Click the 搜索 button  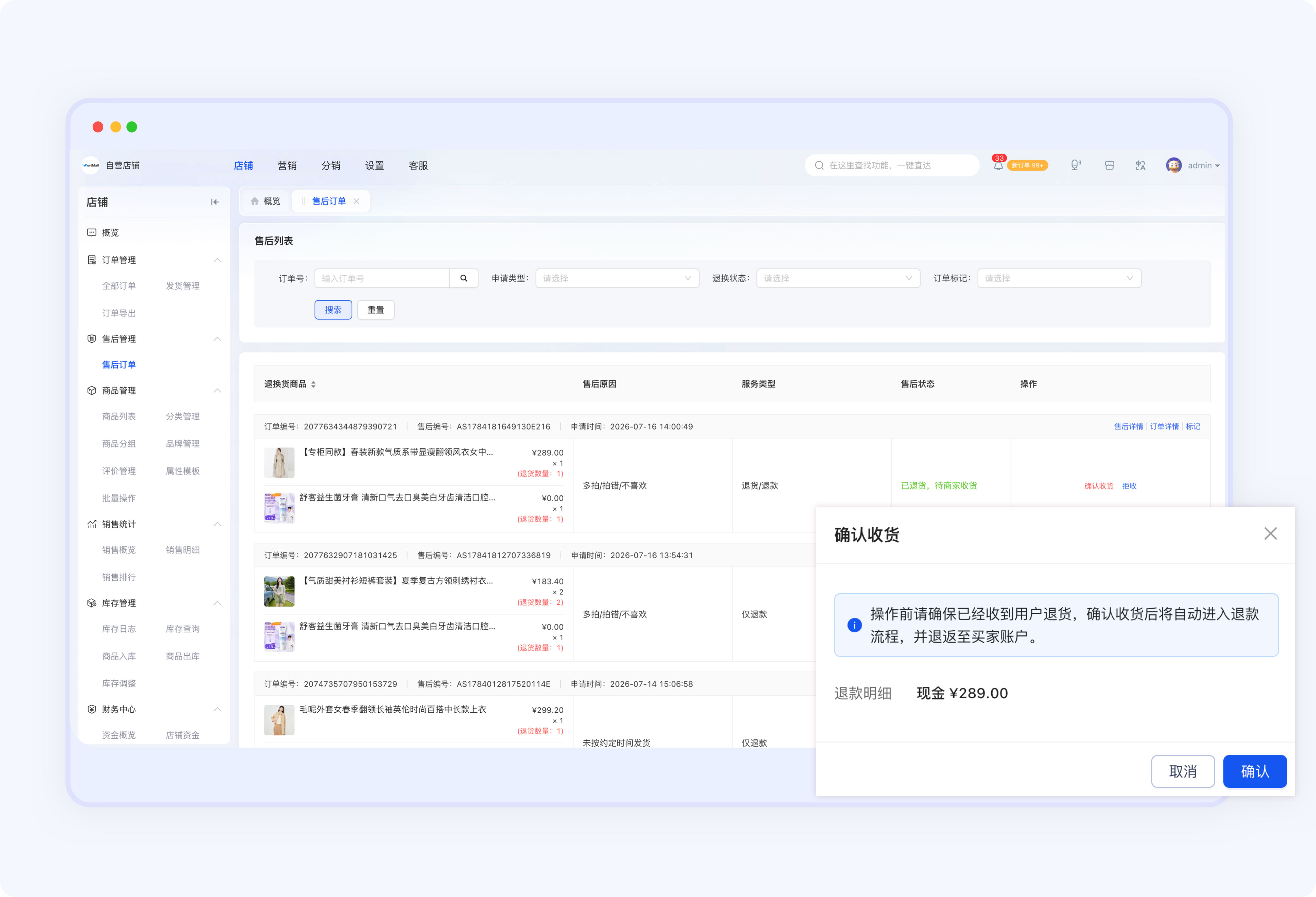point(333,310)
